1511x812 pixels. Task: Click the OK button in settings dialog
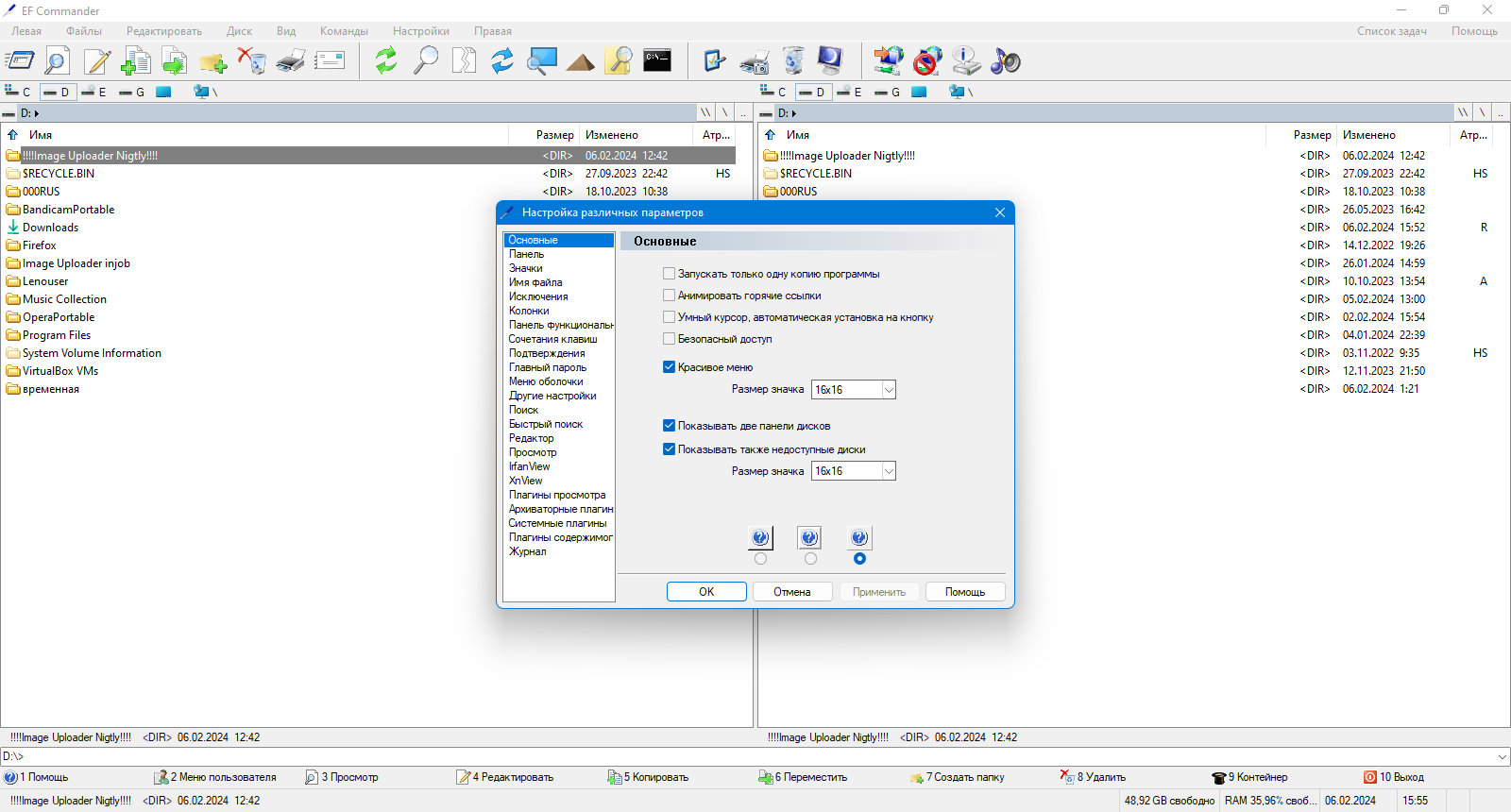(706, 592)
